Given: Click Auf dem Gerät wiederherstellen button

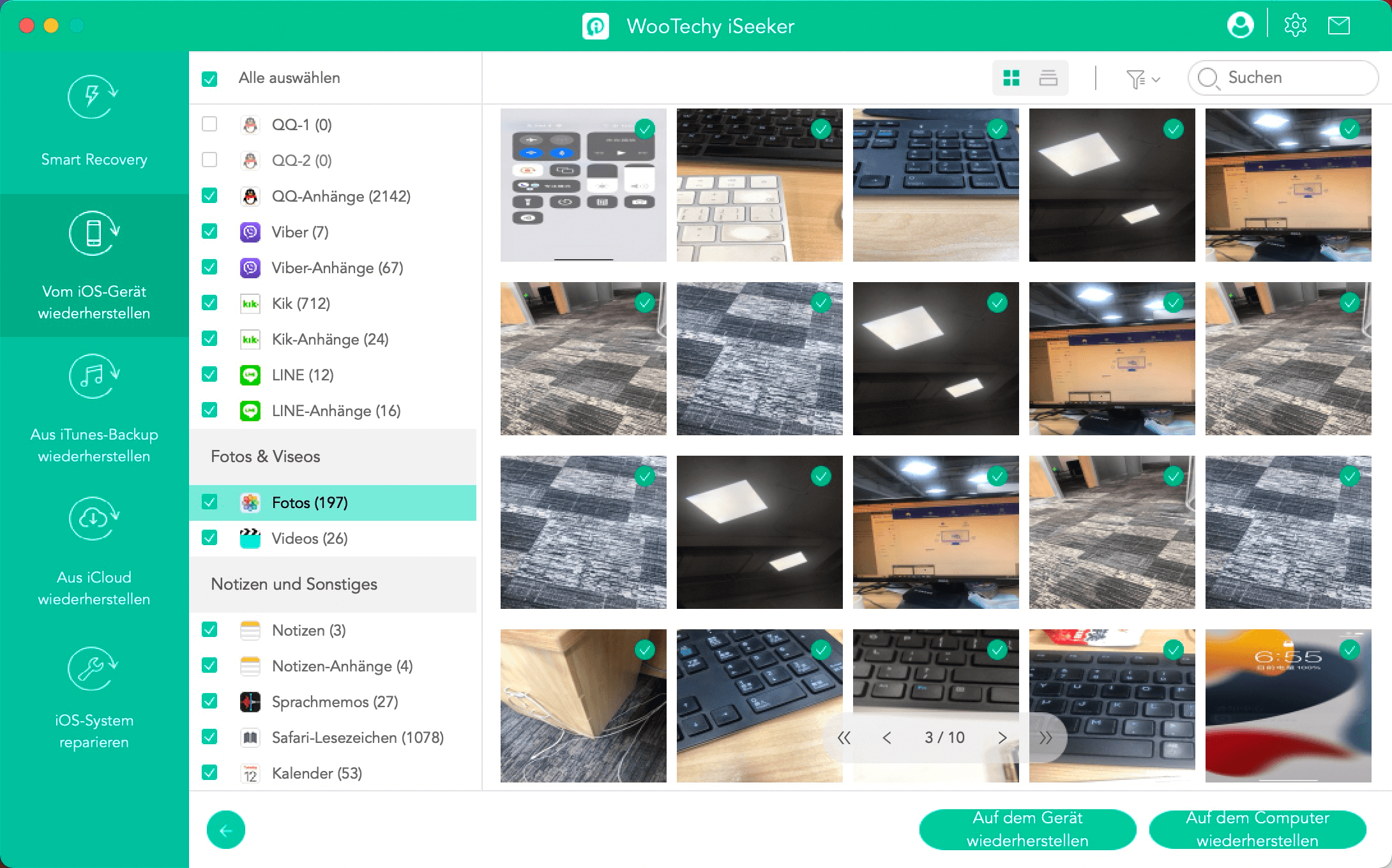Looking at the screenshot, I should (1027, 829).
